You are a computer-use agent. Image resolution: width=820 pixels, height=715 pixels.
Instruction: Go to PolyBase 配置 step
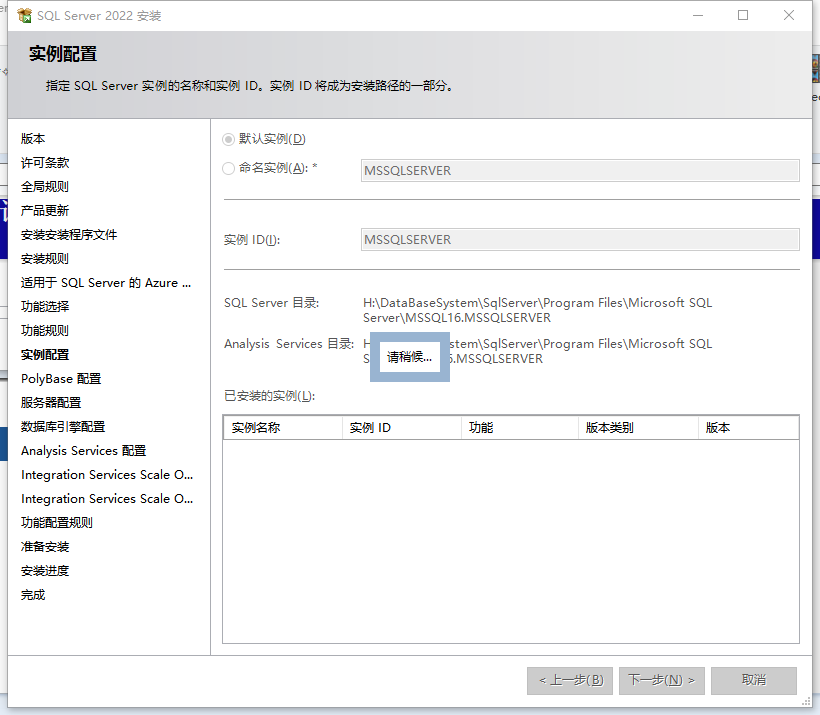[x=61, y=379]
